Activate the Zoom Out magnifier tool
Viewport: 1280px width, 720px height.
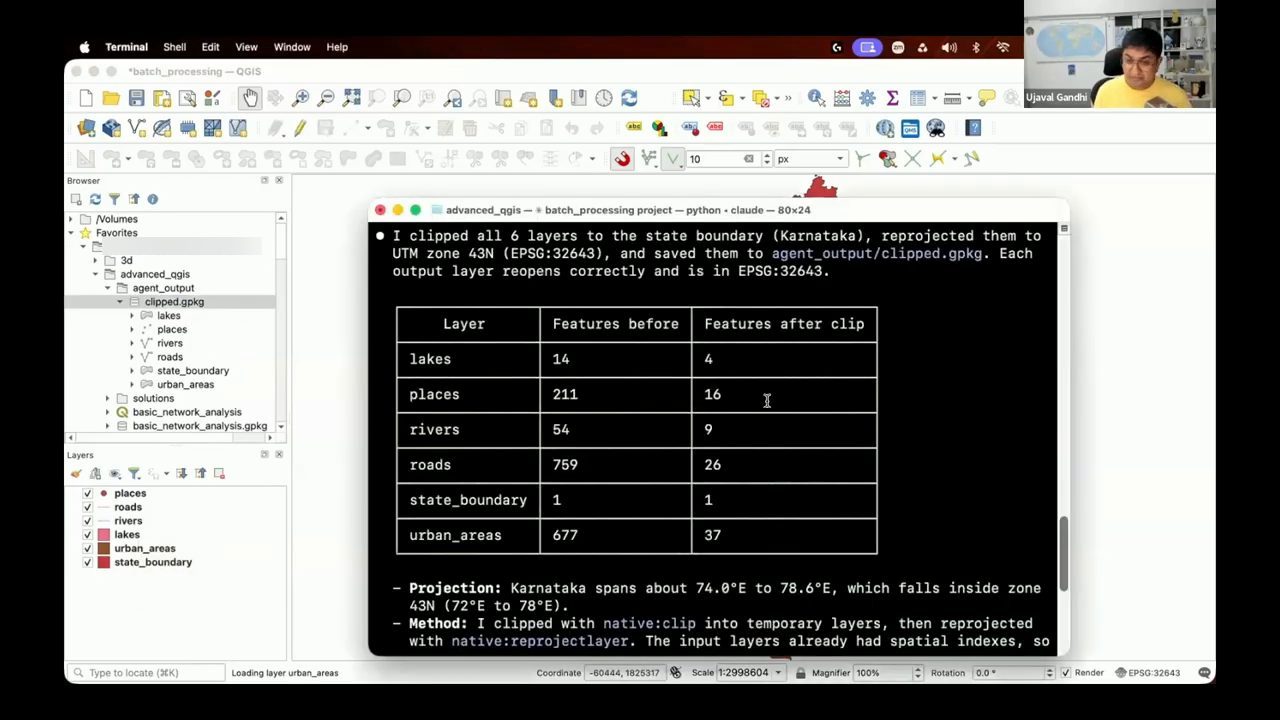pos(326,98)
